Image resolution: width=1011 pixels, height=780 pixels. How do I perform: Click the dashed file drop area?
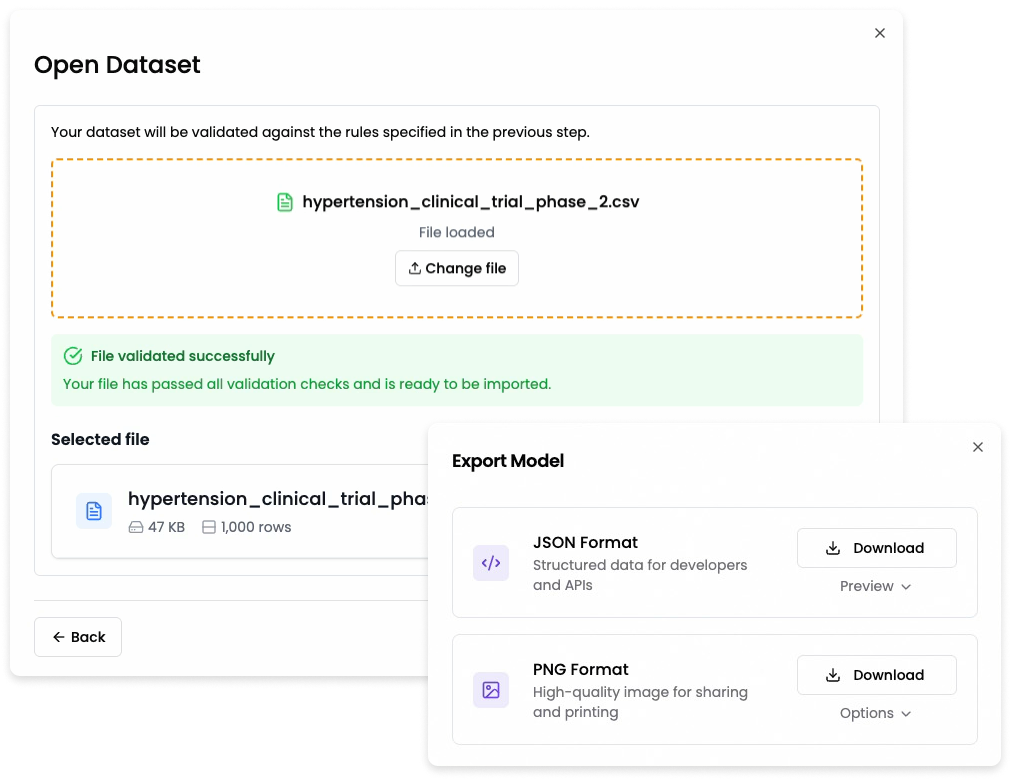pyautogui.click(x=456, y=239)
